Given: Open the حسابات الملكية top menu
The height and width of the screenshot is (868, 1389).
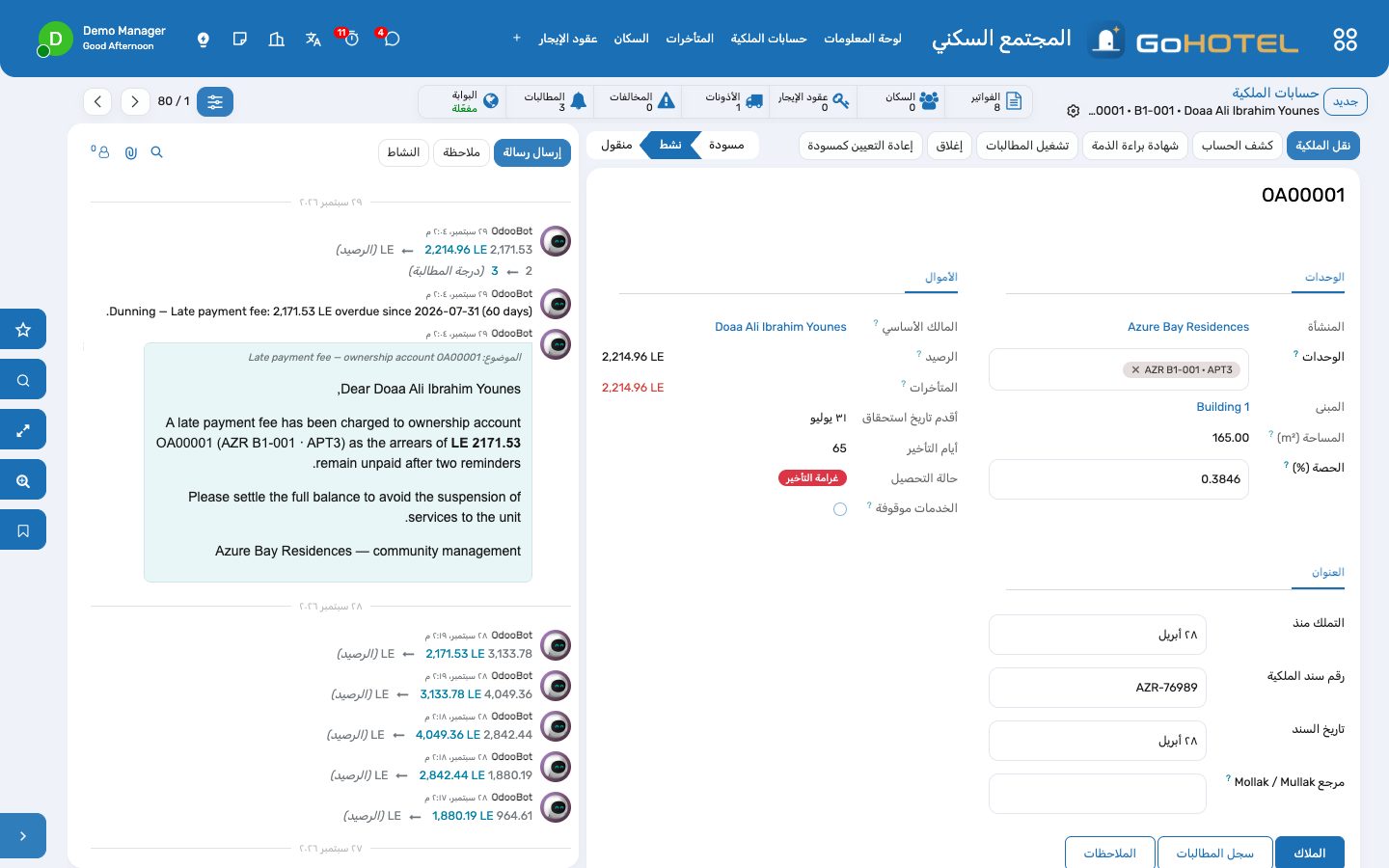Looking at the screenshot, I should 769,39.
